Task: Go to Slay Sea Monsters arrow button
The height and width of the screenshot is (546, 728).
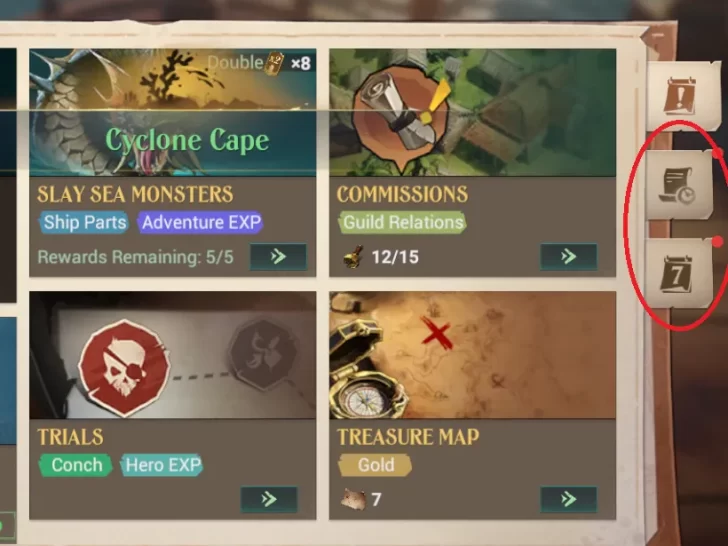Action: pyautogui.click(x=278, y=256)
